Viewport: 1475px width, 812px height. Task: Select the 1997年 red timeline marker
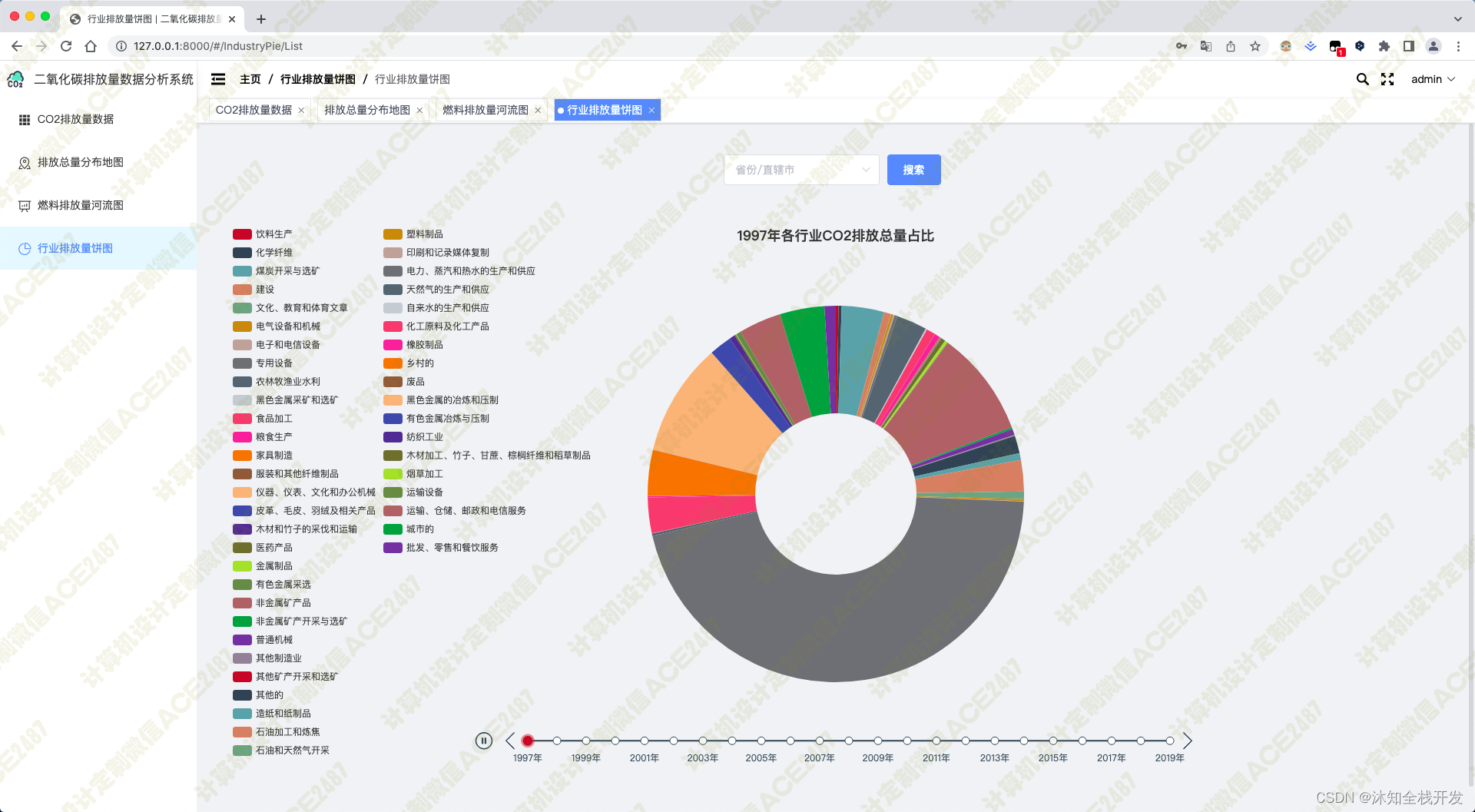[528, 741]
